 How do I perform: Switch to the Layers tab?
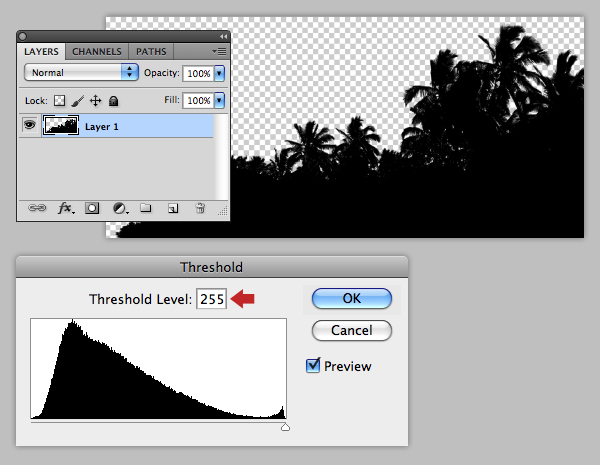(41, 52)
